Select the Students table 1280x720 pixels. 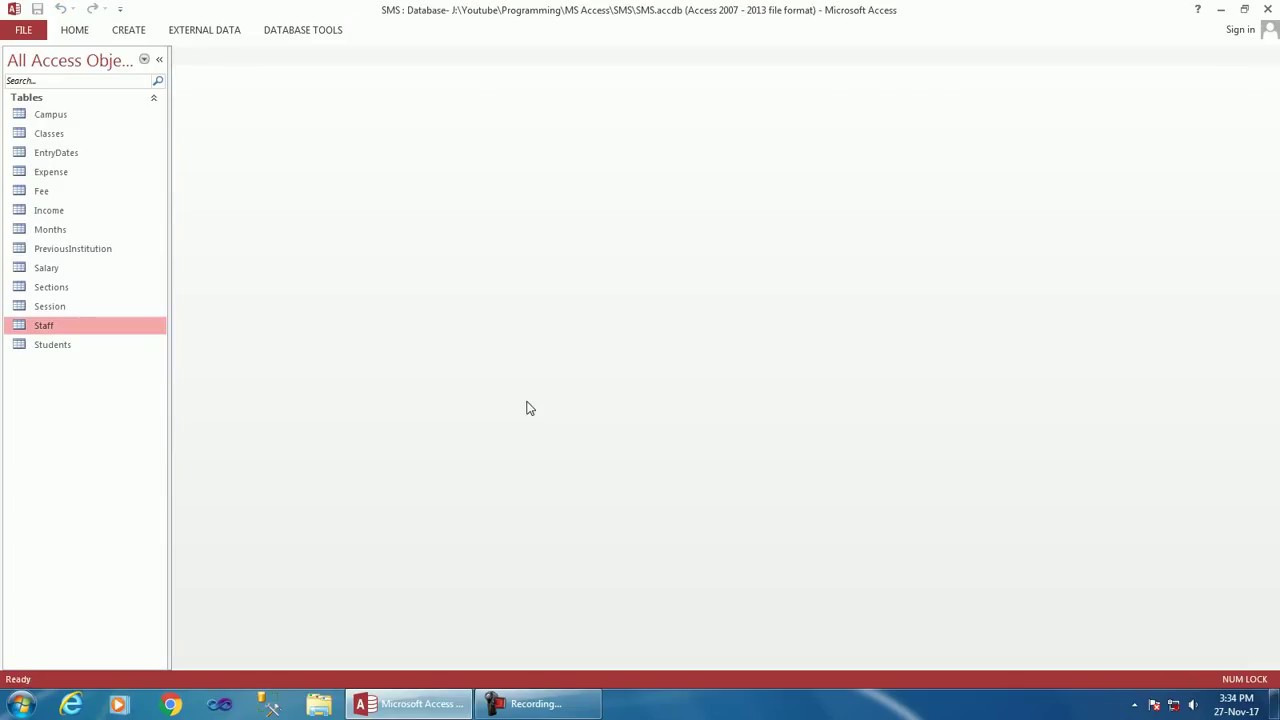pyautogui.click(x=85, y=344)
